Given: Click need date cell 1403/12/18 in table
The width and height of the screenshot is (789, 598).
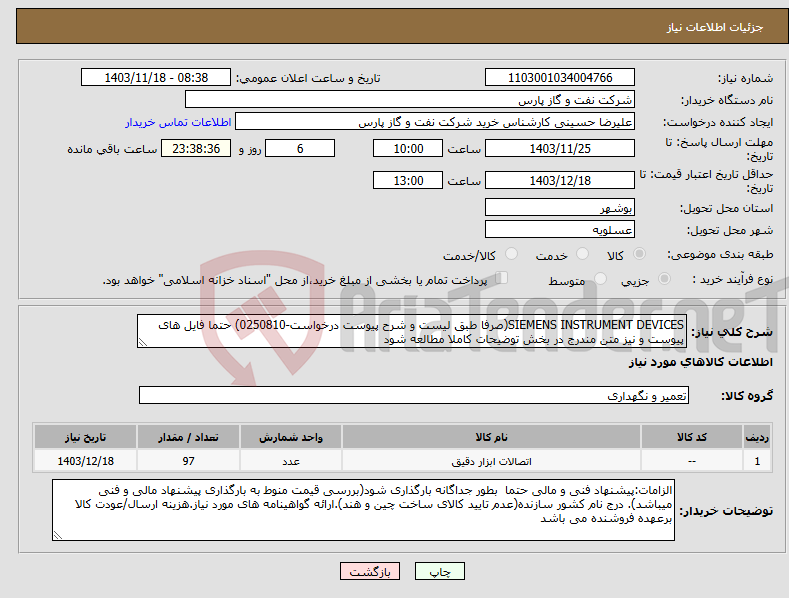Looking at the screenshot, I should coord(85,461).
